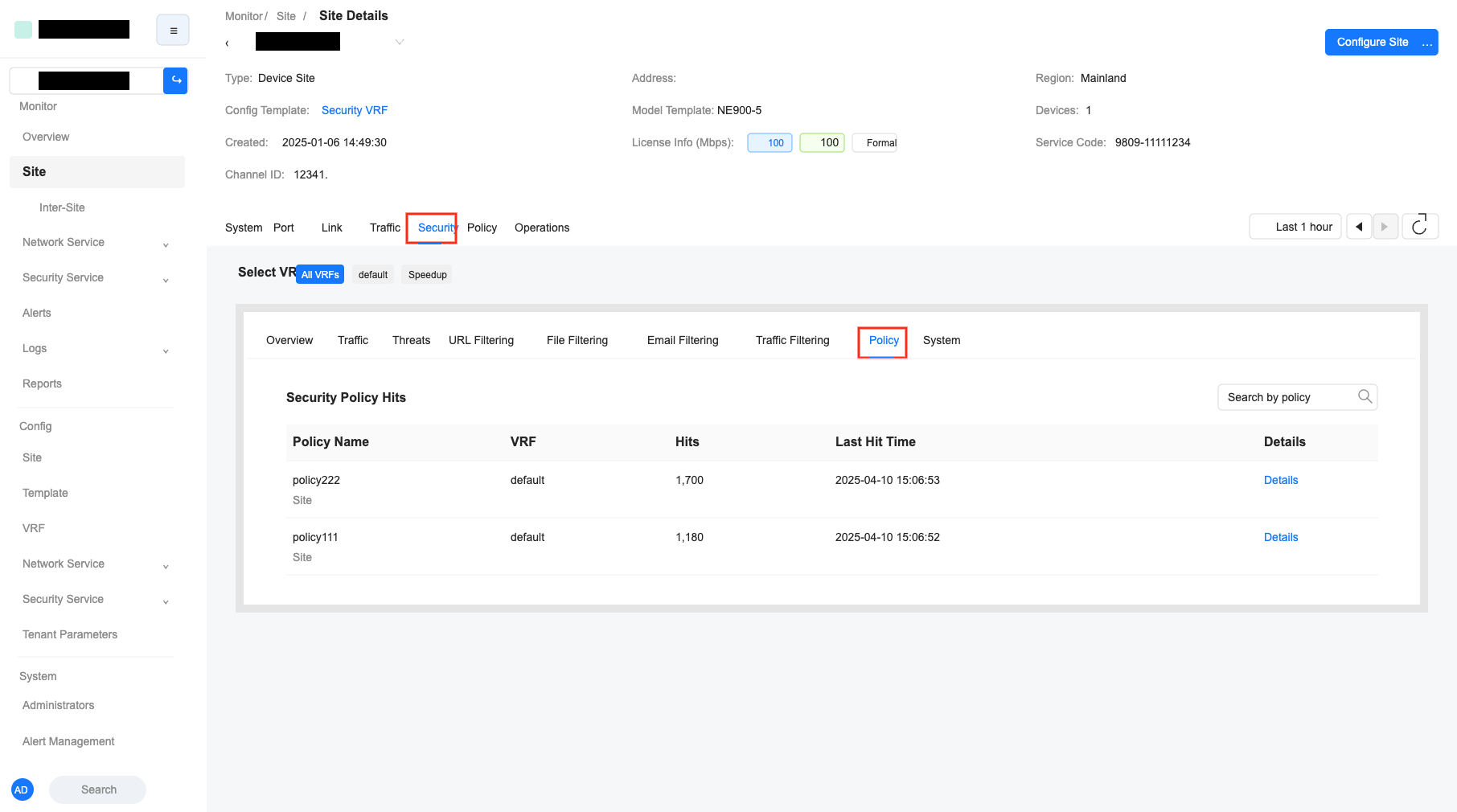1457x812 pixels.
Task: Click the teal logo square in sidebar
Action: click(23, 30)
